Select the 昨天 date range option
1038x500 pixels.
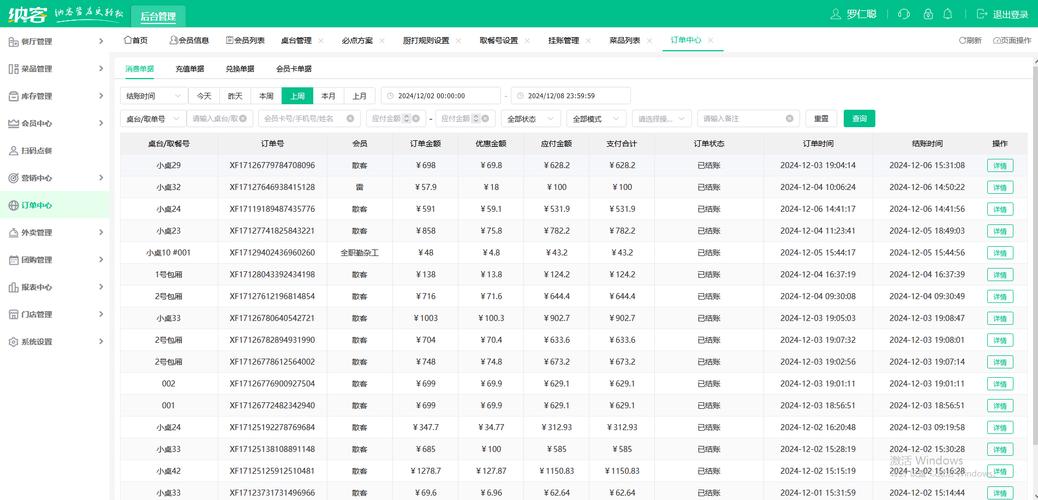[235, 96]
